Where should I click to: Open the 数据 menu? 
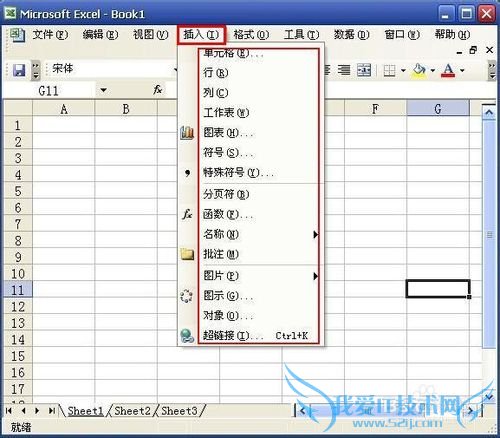pos(352,34)
